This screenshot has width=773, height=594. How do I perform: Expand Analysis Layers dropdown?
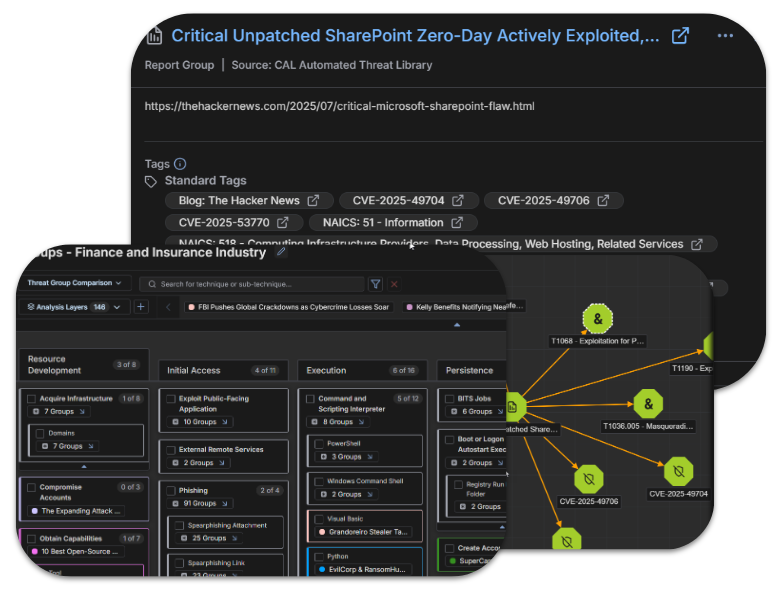[x=74, y=307]
